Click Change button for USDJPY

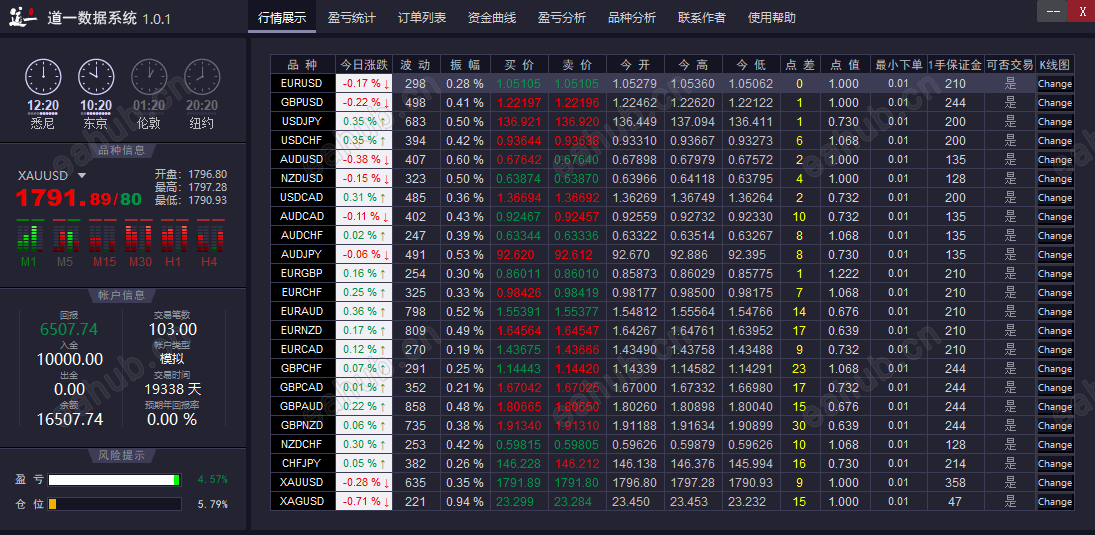(1054, 122)
